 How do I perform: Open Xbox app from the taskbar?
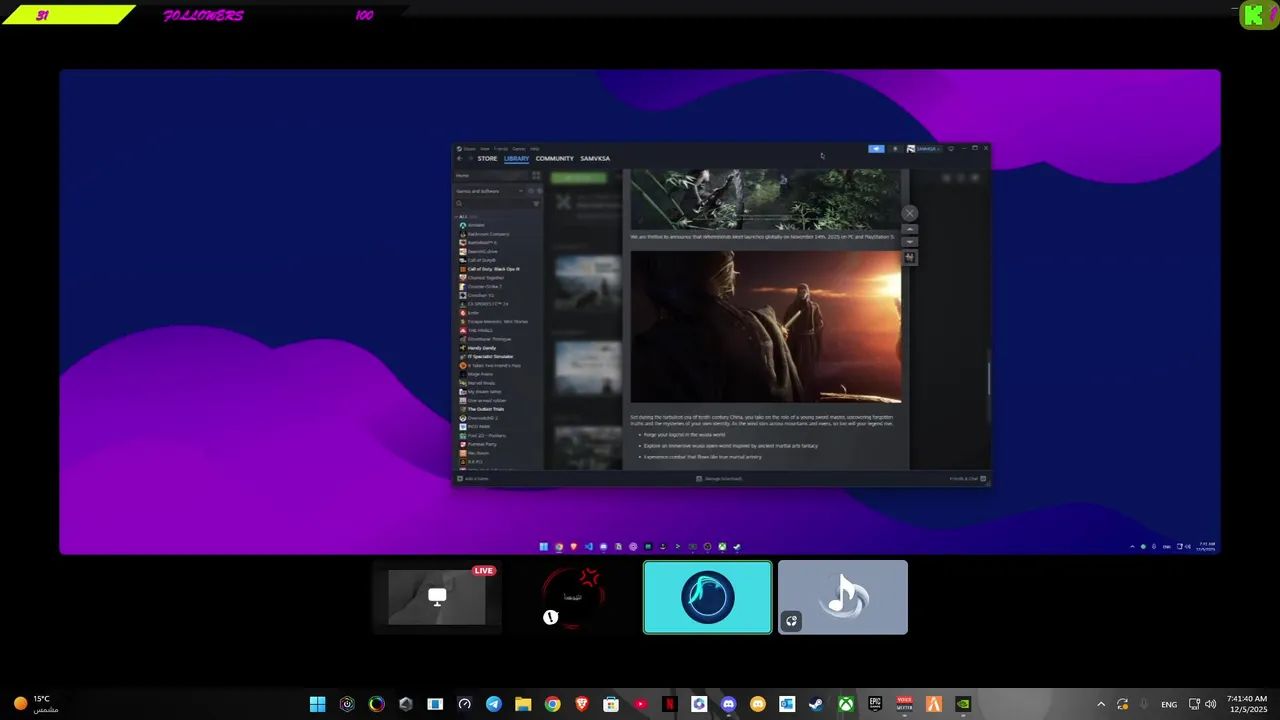pyautogui.click(x=846, y=704)
